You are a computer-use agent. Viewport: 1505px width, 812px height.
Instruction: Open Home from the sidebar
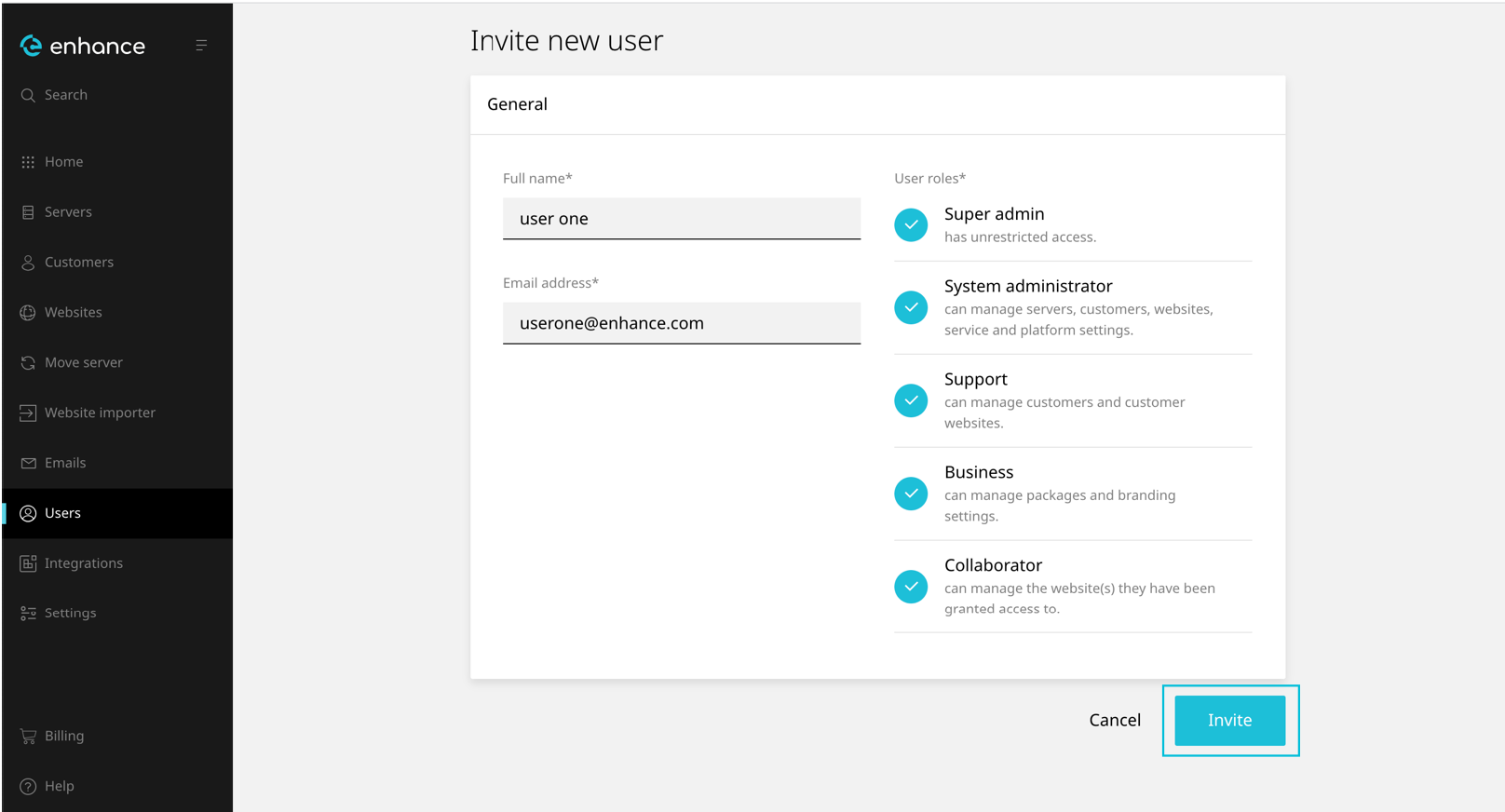[63, 162]
